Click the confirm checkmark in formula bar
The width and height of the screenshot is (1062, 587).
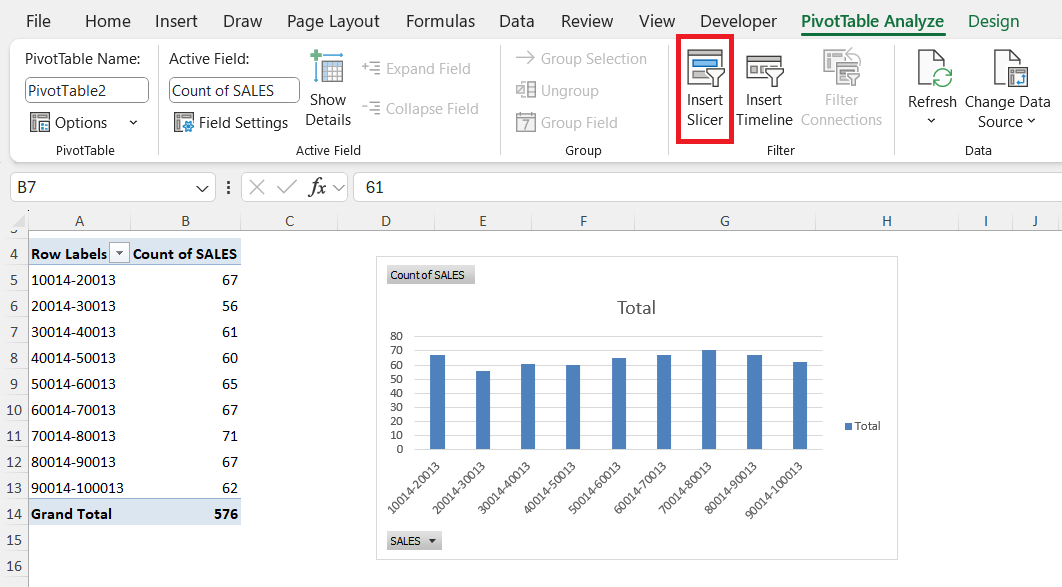tap(286, 187)
